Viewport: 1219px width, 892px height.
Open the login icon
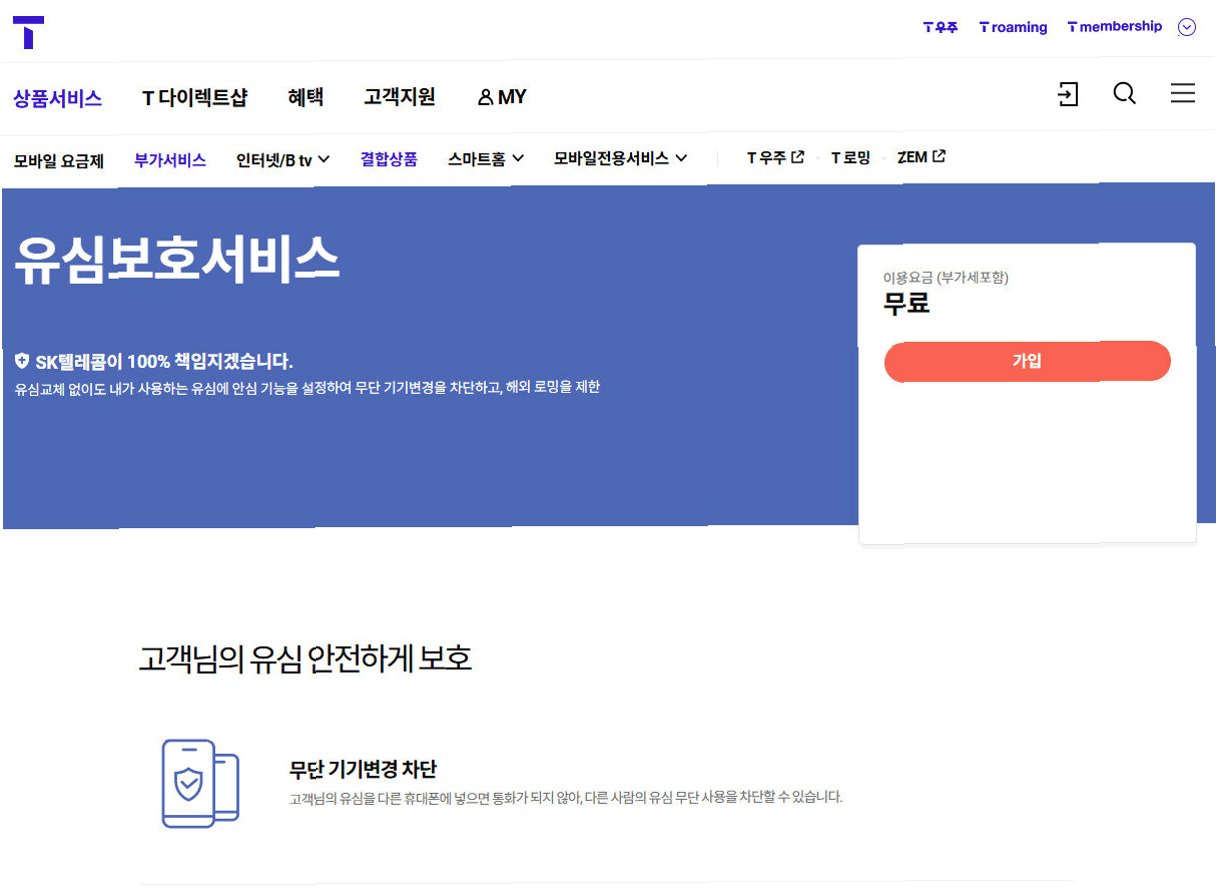1068,95
